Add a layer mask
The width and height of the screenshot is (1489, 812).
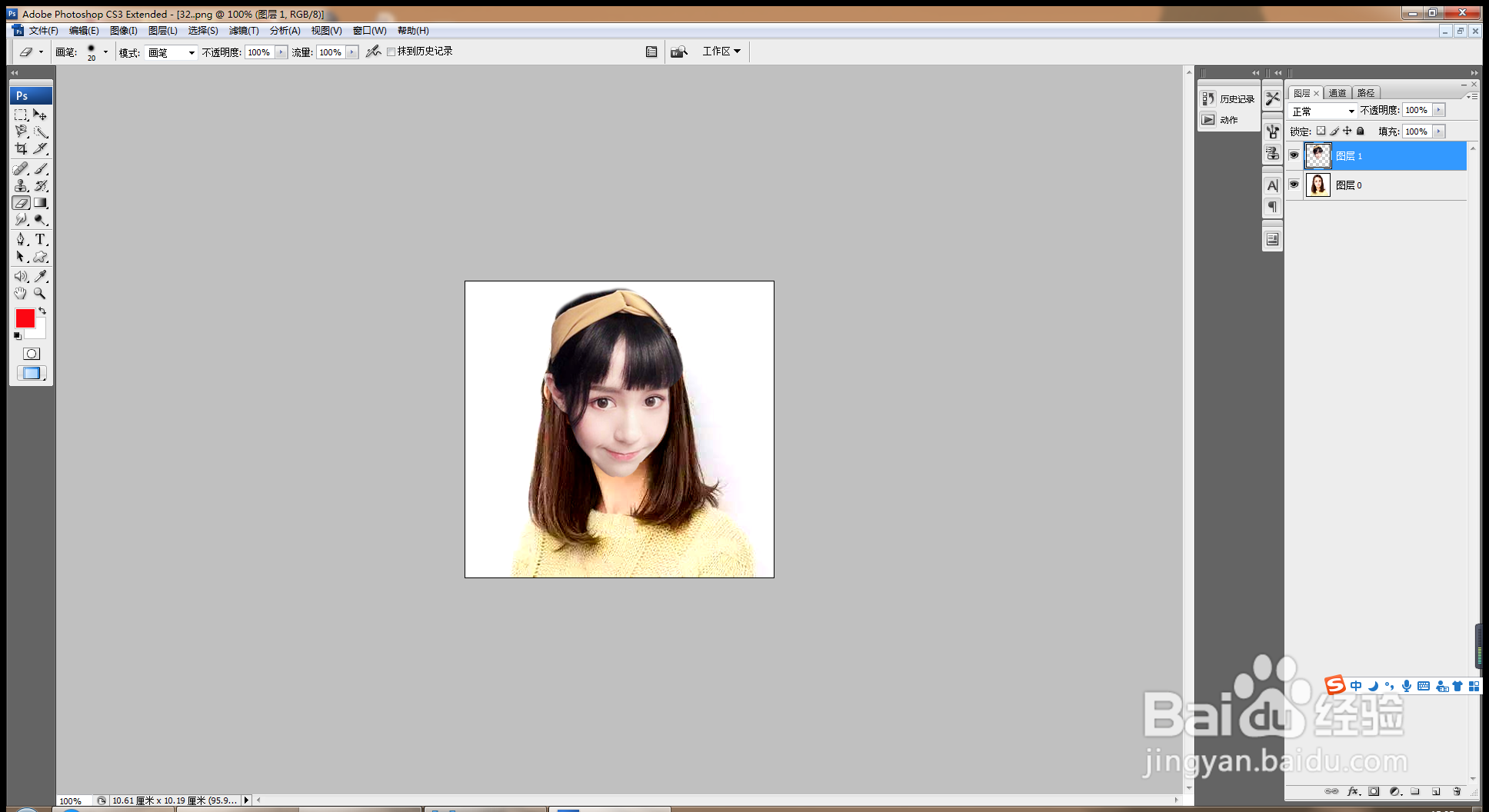(x=1374, y=791)
